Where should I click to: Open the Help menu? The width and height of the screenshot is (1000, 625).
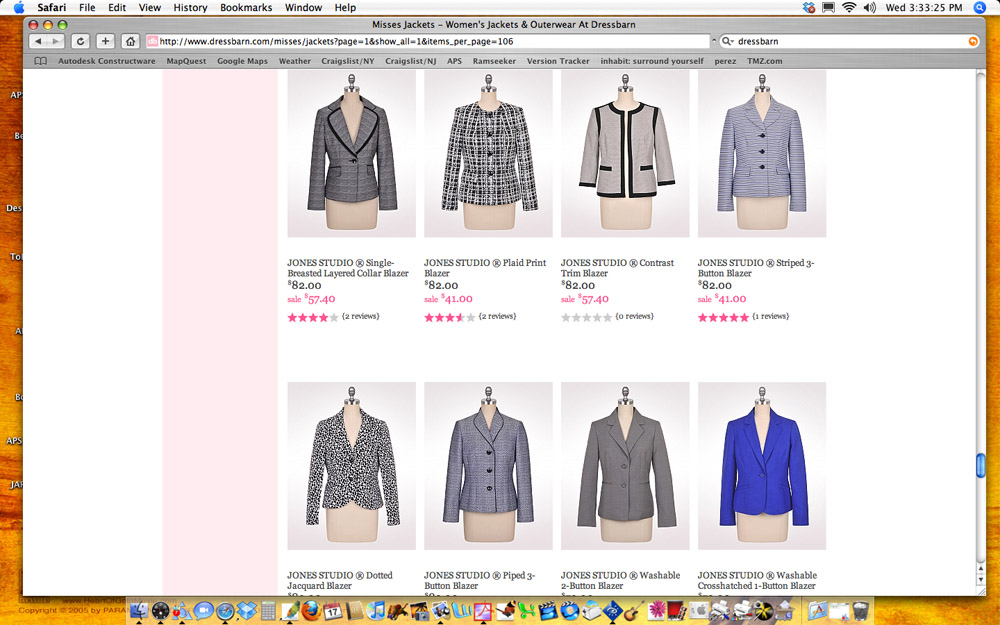[345, 8]
